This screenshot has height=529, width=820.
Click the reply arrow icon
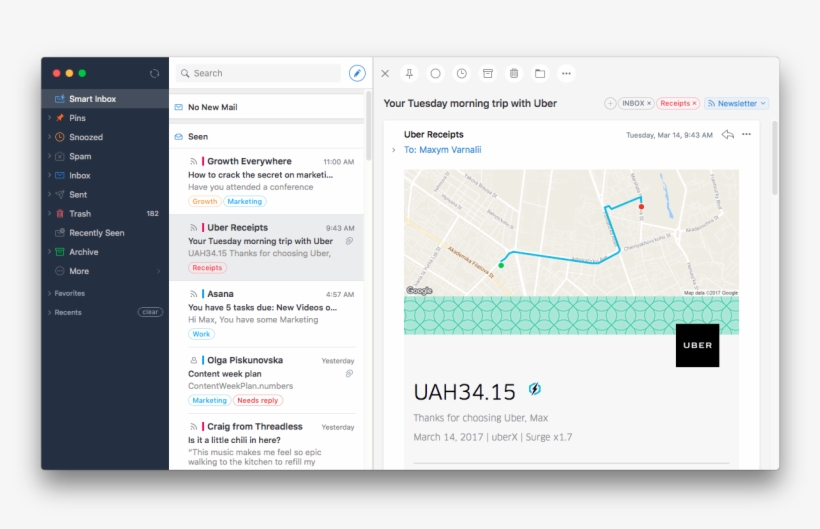[727, 134]
